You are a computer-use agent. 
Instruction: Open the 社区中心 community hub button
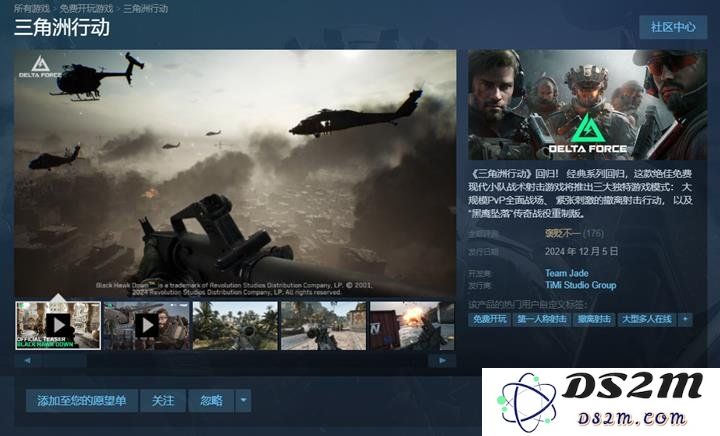pos(673,27)
